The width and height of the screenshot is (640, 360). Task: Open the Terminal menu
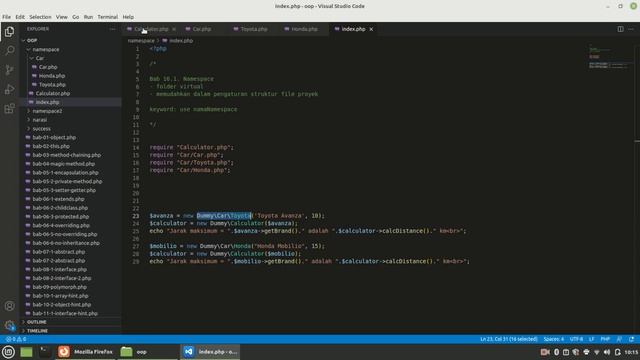(x=108, y=17)
